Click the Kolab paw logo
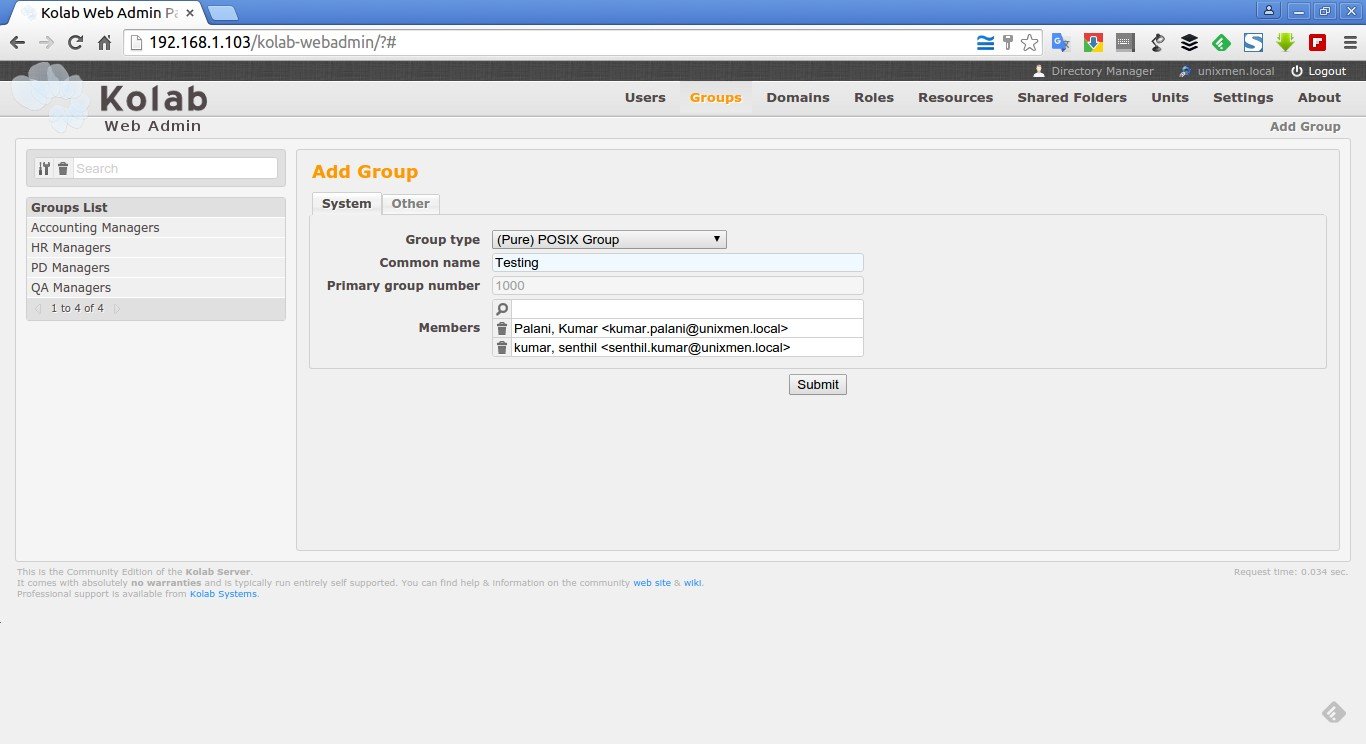The height and width of the screenshot is (744, 1366). 49,96
